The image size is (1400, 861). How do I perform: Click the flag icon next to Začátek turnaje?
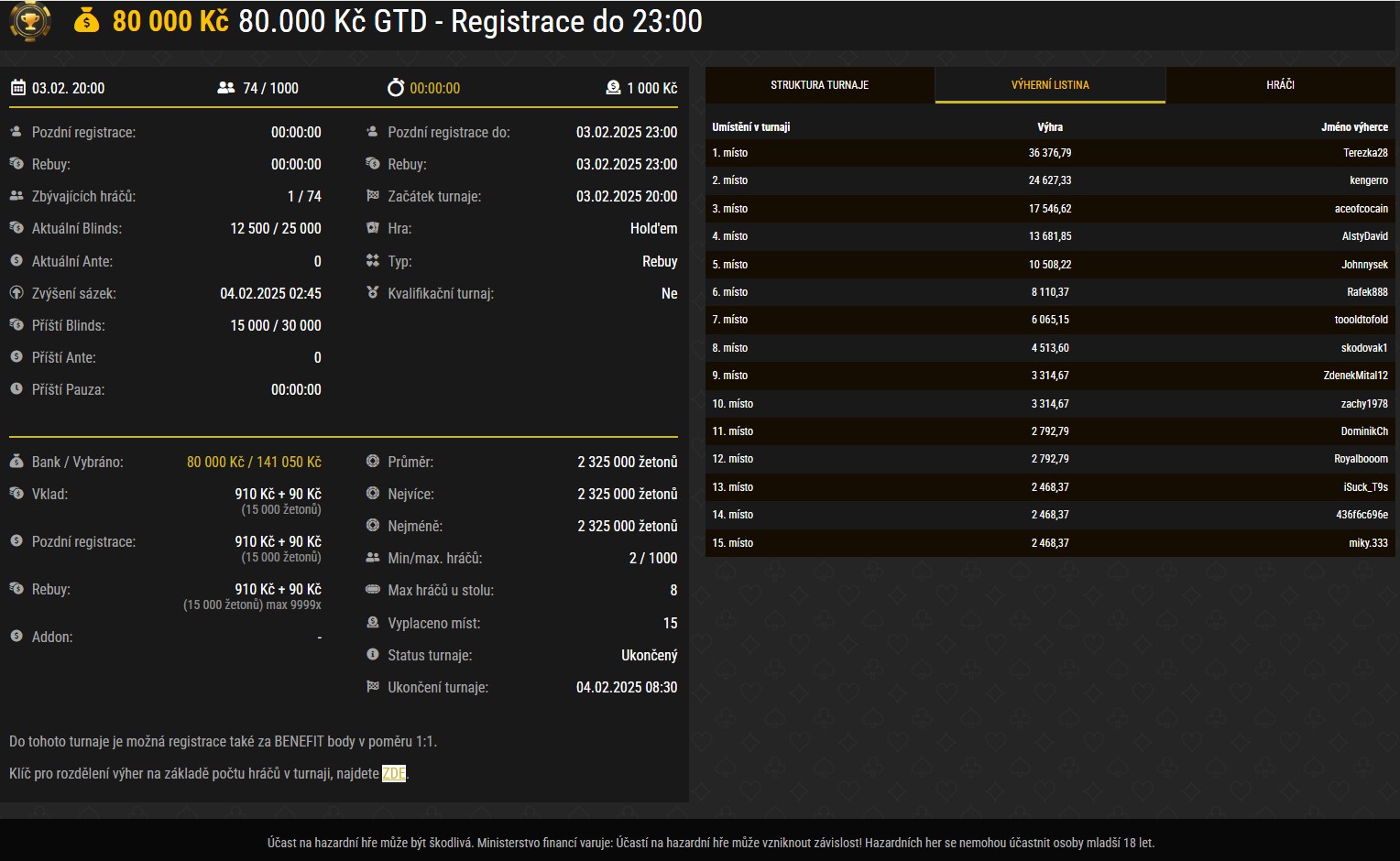[x=372, y=196]
